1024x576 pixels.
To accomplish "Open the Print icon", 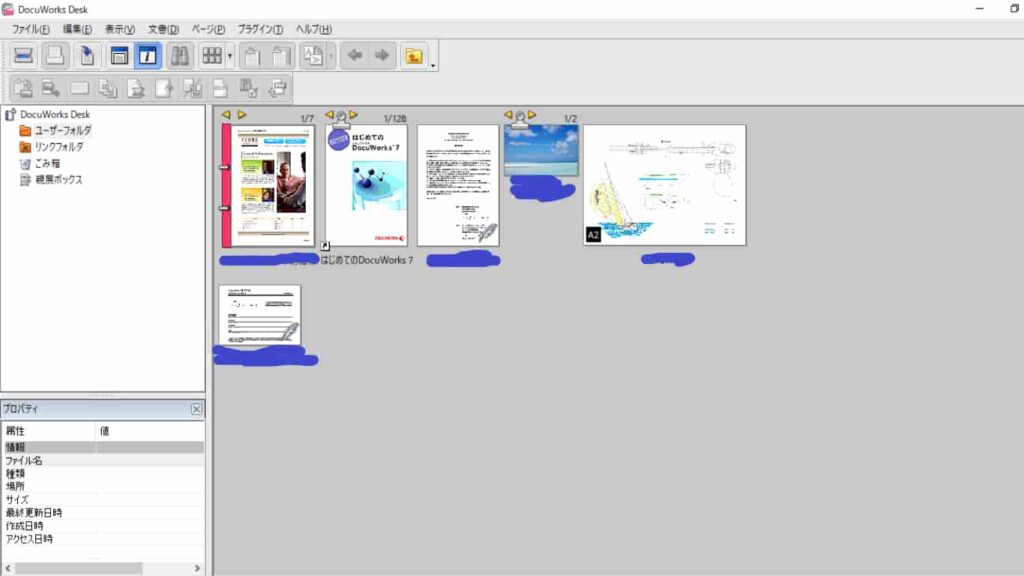I will coord(53,56).
